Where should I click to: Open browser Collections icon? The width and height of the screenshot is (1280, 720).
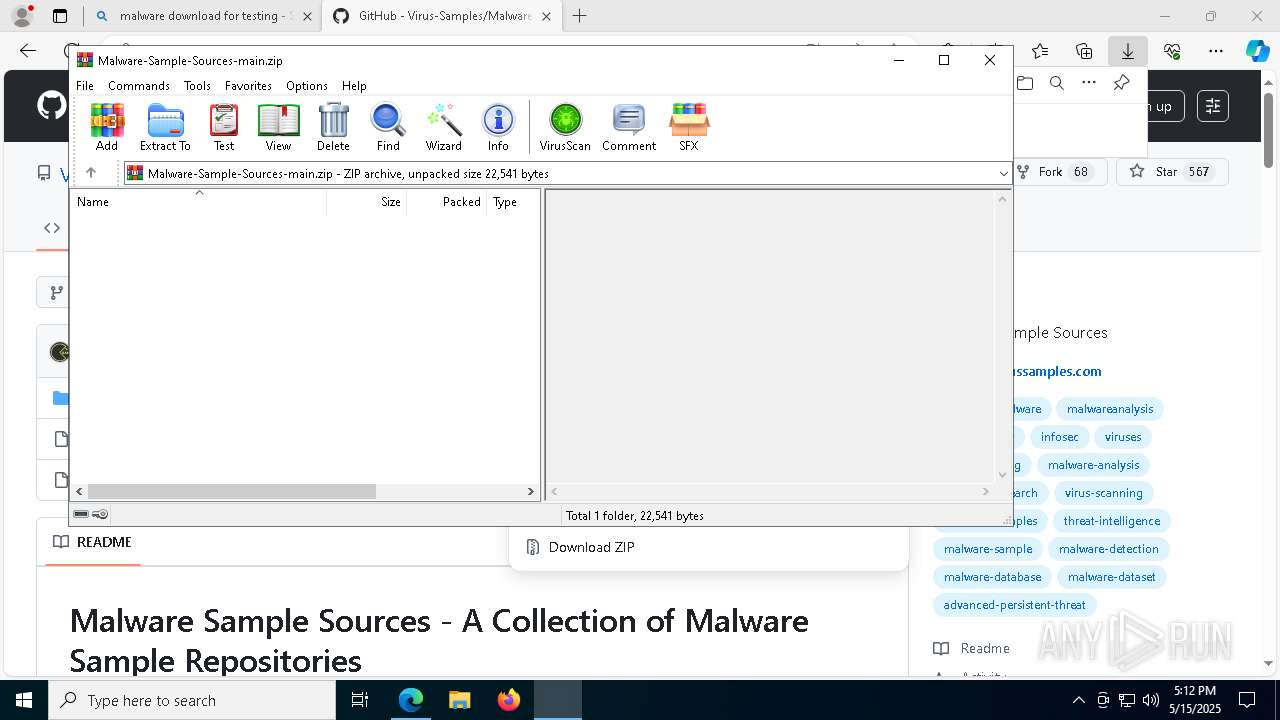click(1084, 51)
